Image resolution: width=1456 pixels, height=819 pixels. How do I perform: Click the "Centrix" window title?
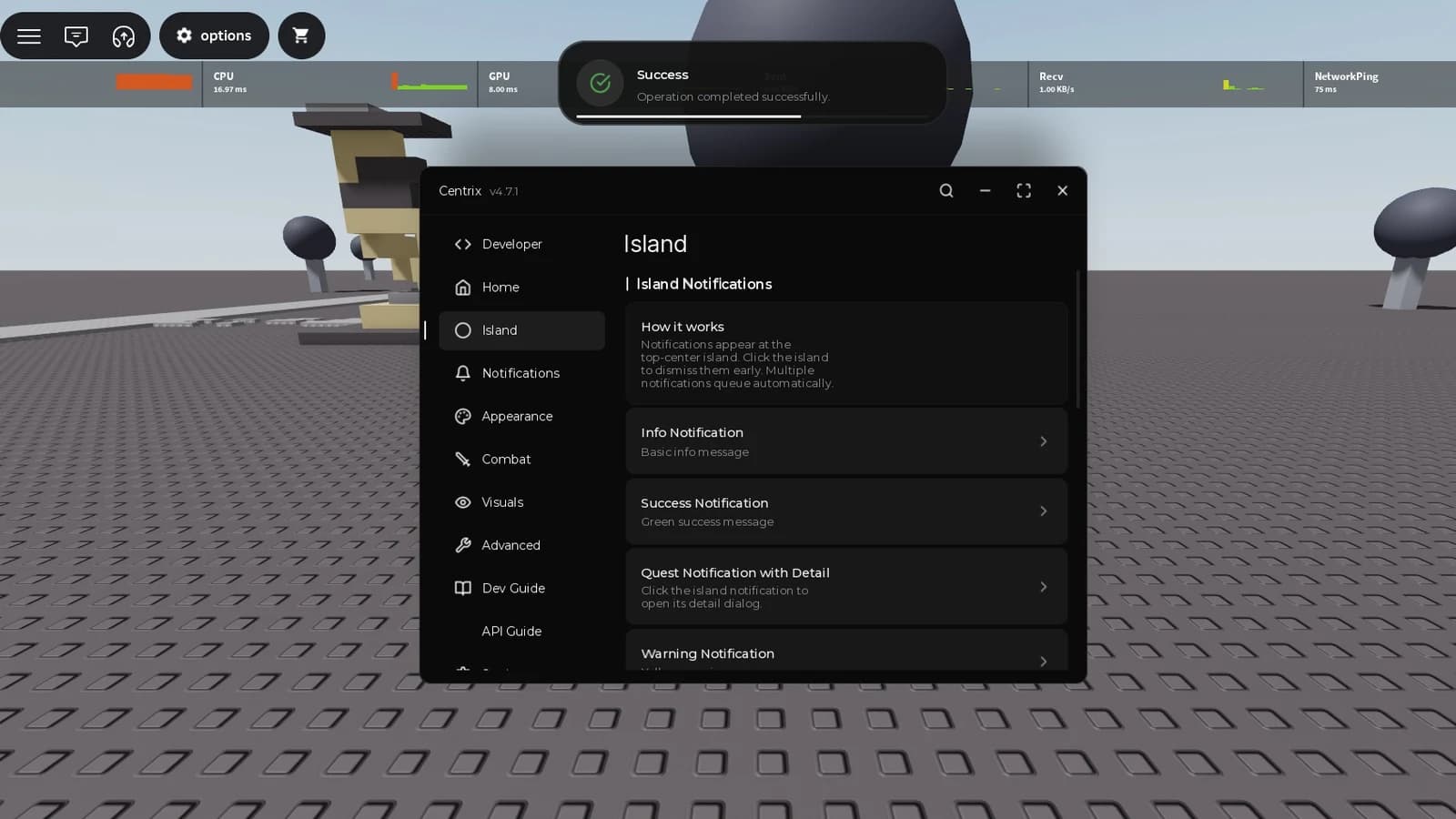pos(460,191)
